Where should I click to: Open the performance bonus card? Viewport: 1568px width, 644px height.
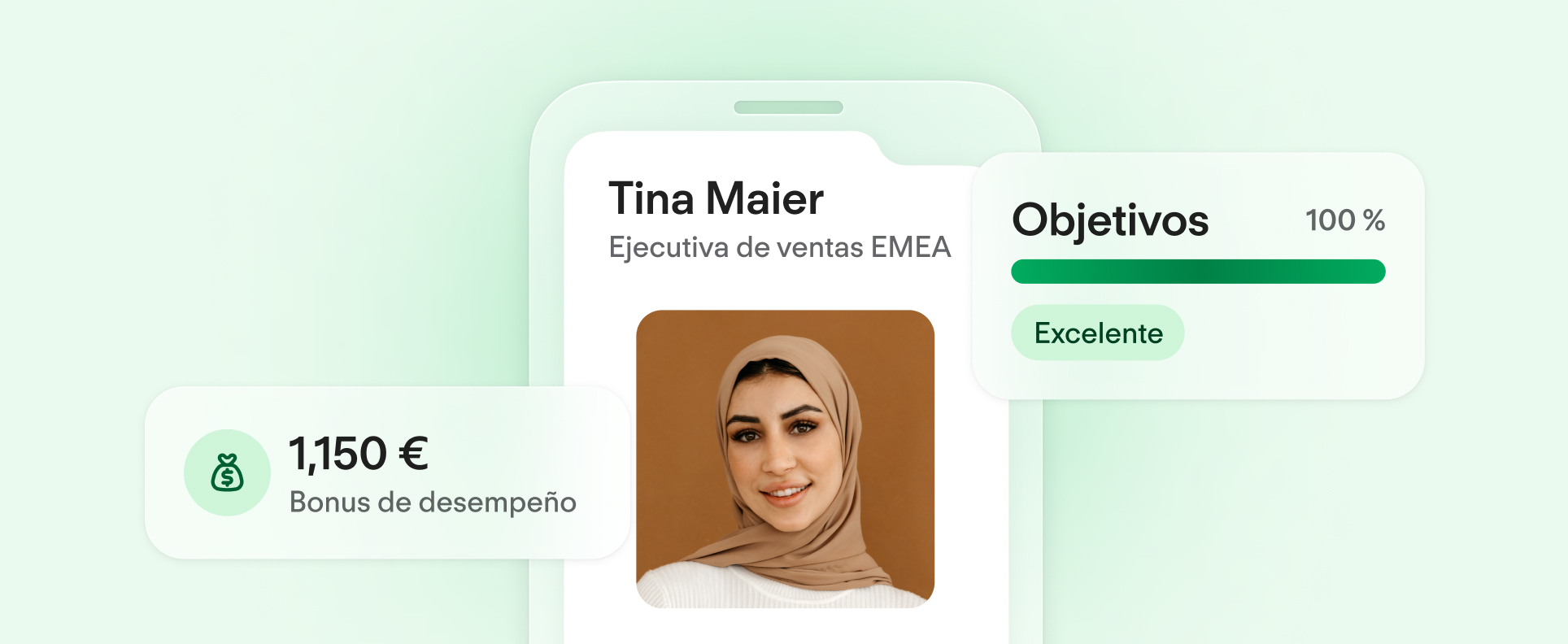[x=387, y=472]
